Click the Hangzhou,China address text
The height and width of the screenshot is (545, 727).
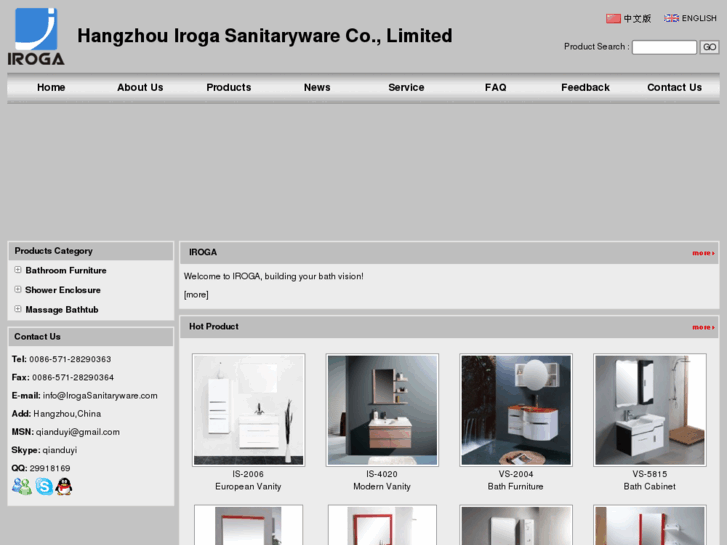click(67, 414)
